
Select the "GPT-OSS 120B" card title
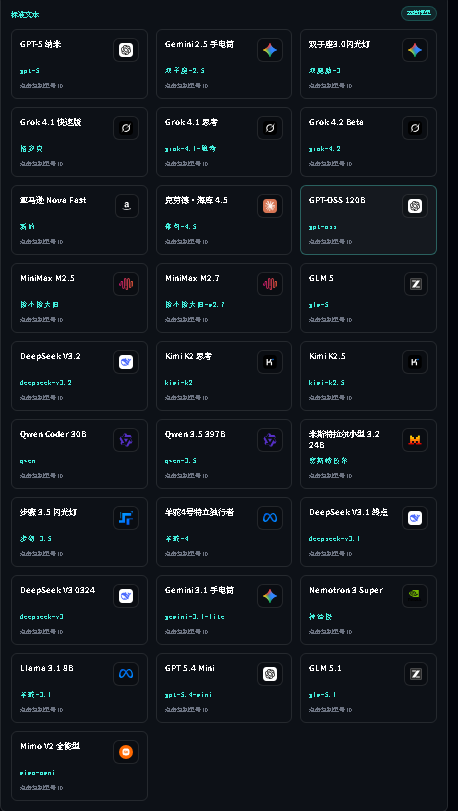pos(337,200)
